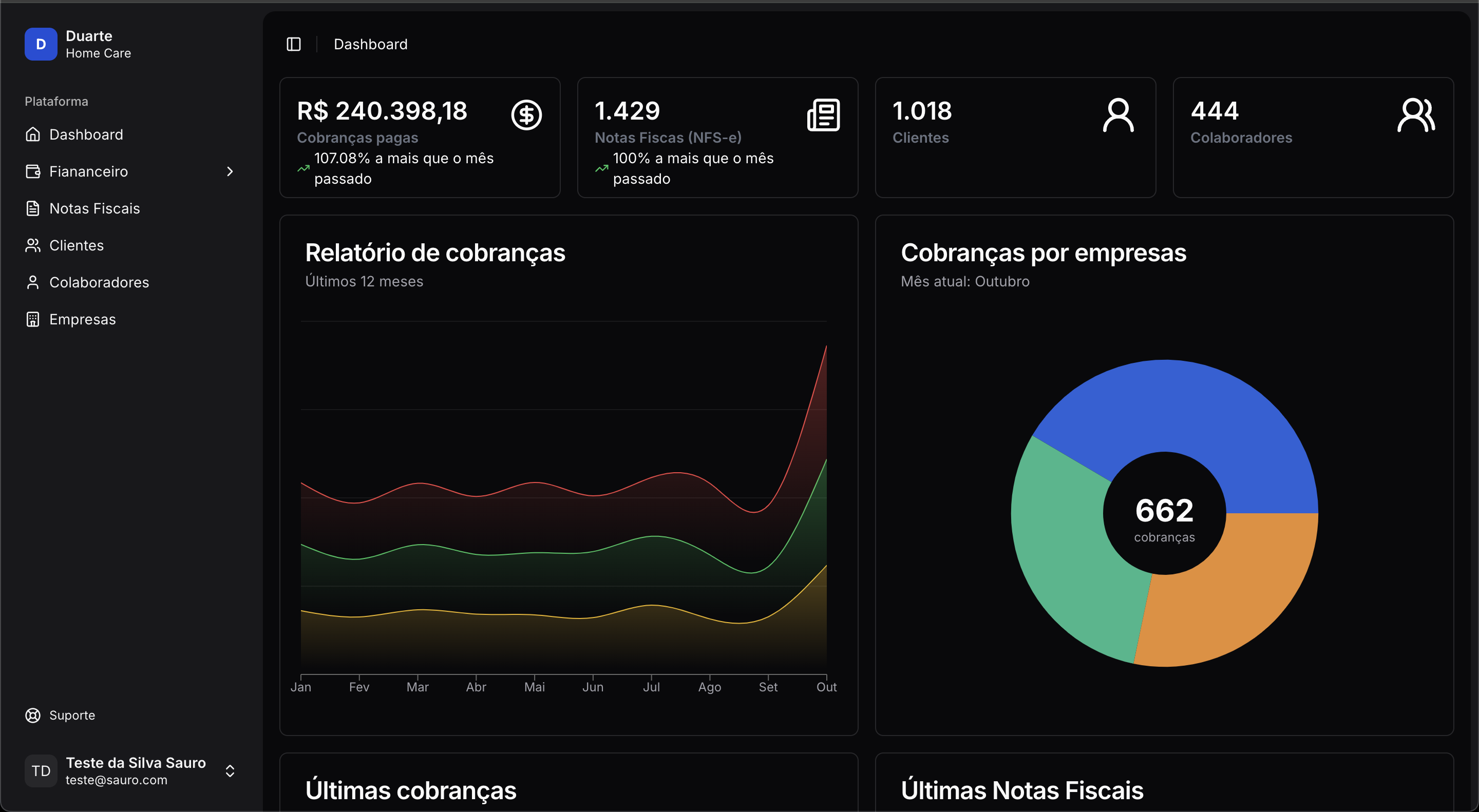Open the Dashboard home icon
Image resolution: width=1479 pixels, height=812 pixels.
pos(33,134)
